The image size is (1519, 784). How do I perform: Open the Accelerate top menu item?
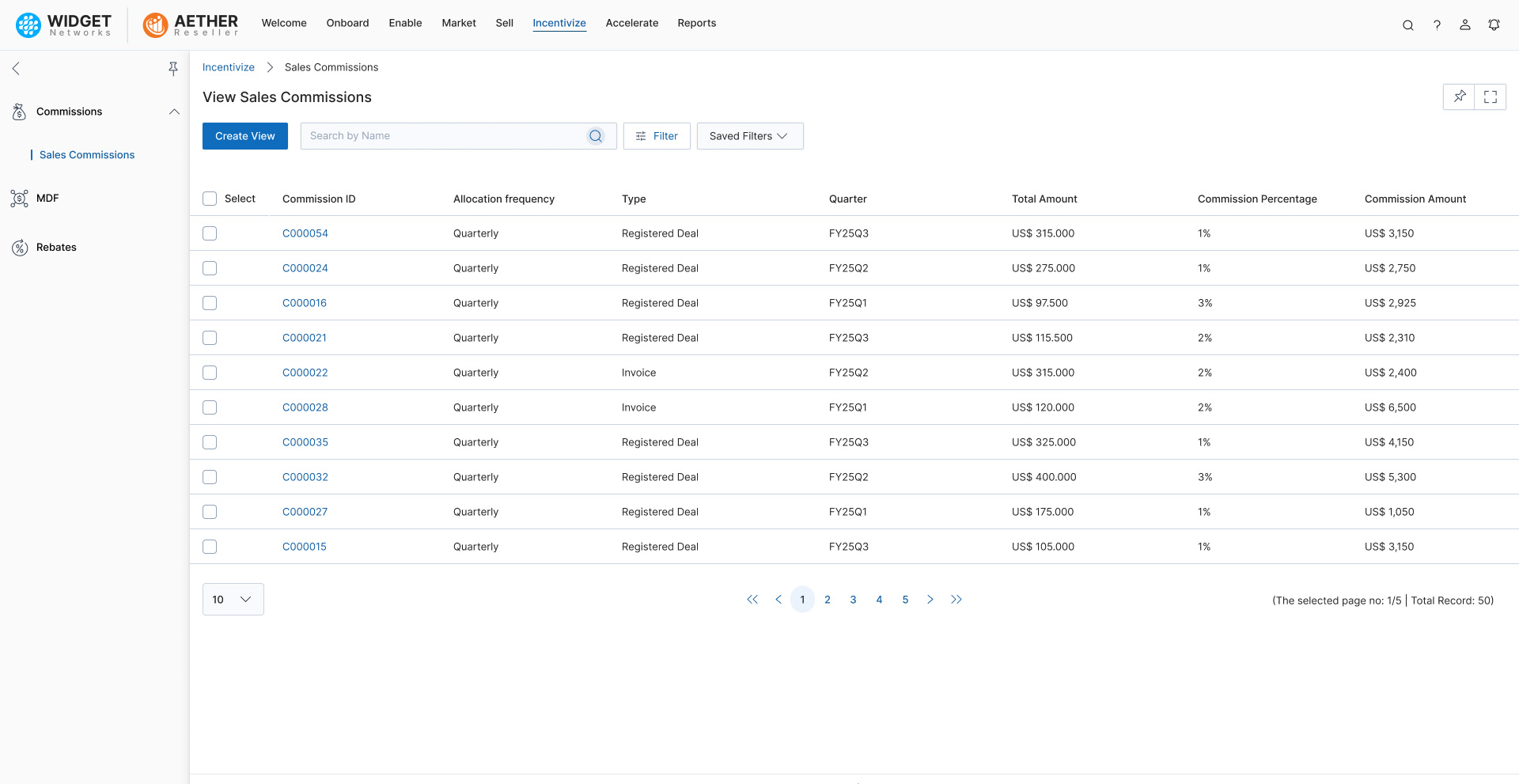tap(631, 23)
